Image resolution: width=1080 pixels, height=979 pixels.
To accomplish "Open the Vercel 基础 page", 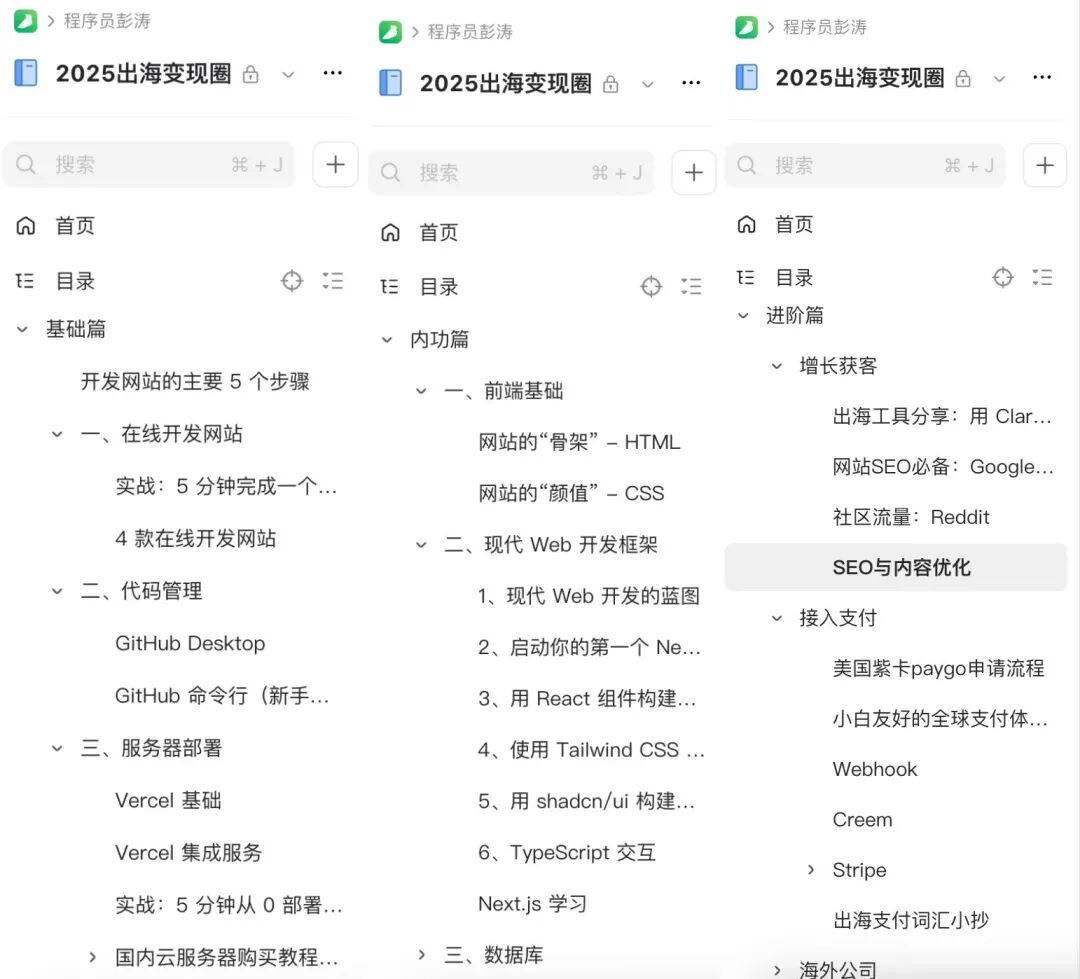I will tap(168, 800).
